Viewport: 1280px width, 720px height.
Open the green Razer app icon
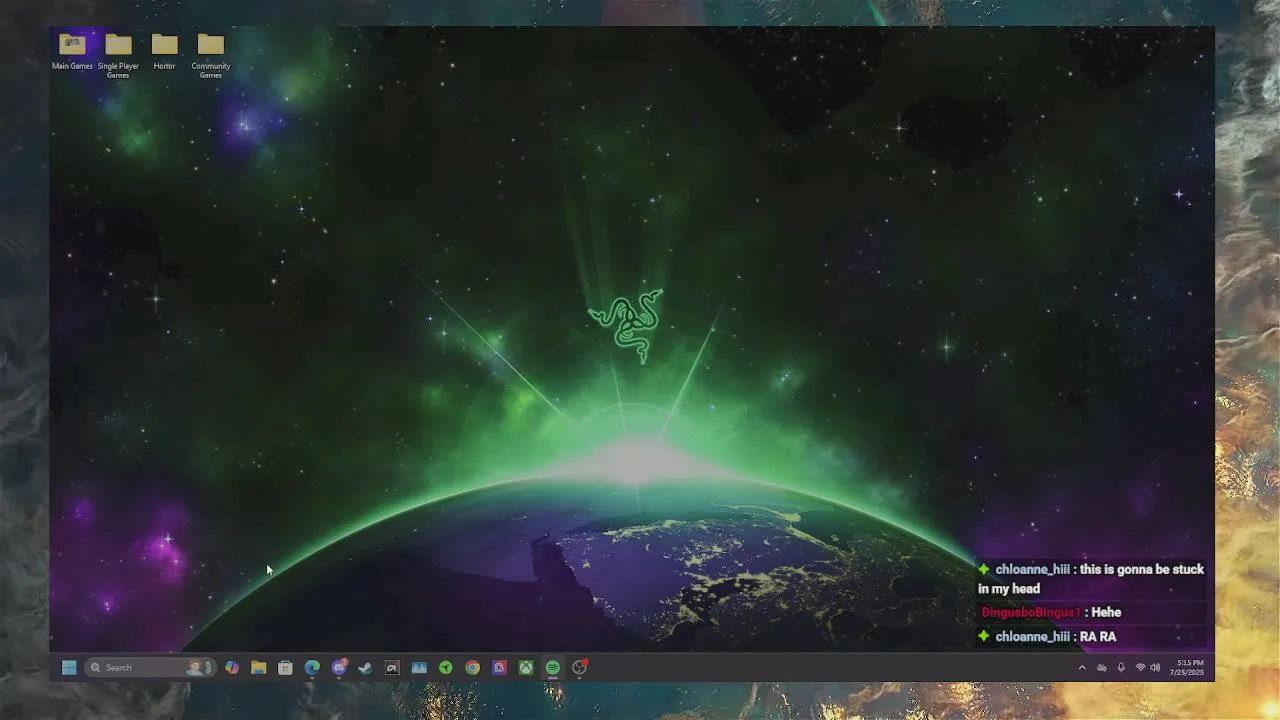(x=446, y=667)
